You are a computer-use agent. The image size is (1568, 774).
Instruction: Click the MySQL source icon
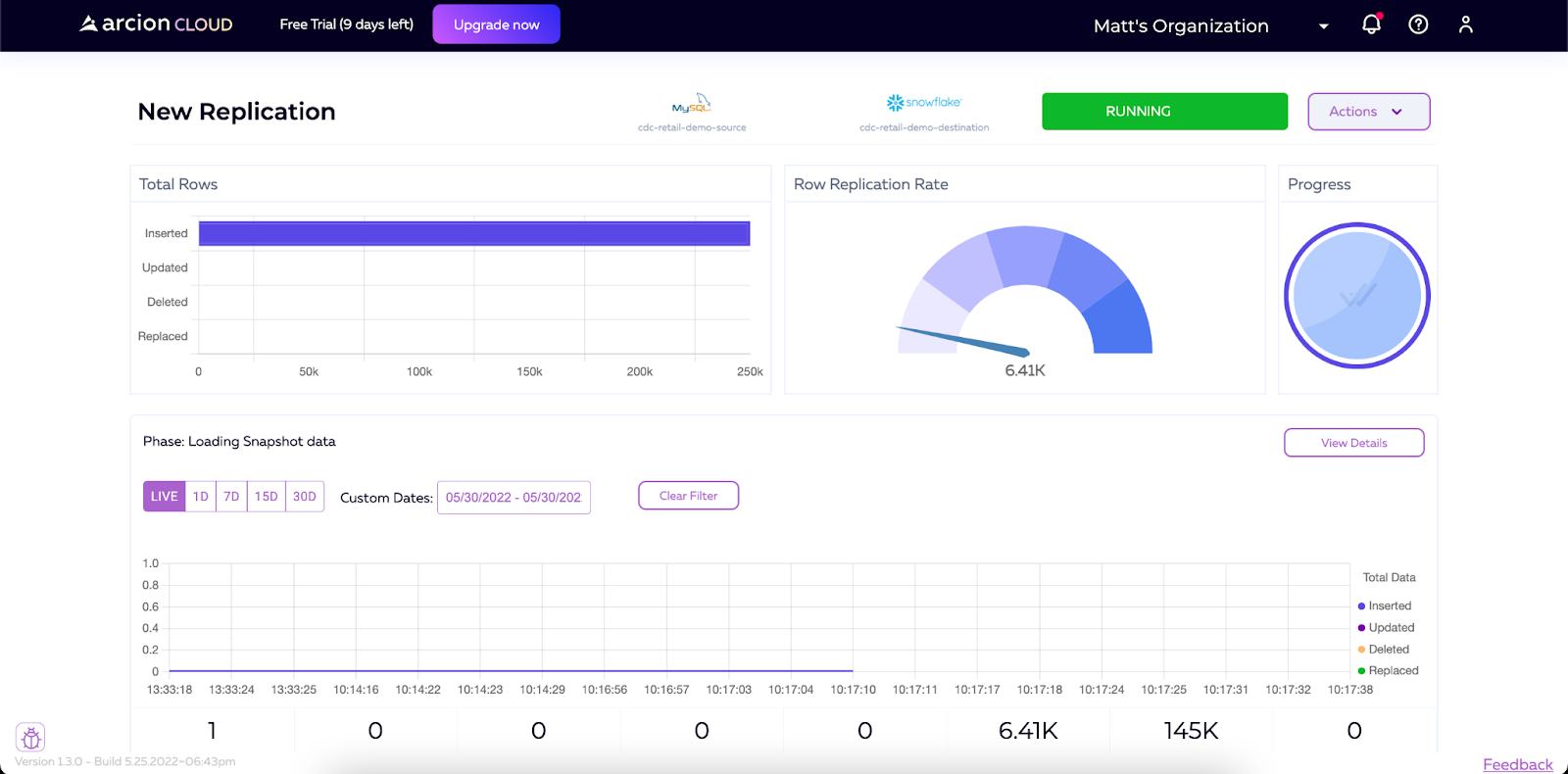pyautogui.click(x=692, y=104)
